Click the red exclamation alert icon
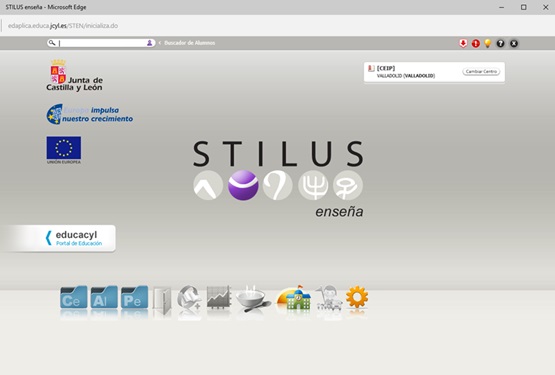Image resolution: width=555 pixels, height=375 pixels. pyautogui.click(x=476, y=43)
